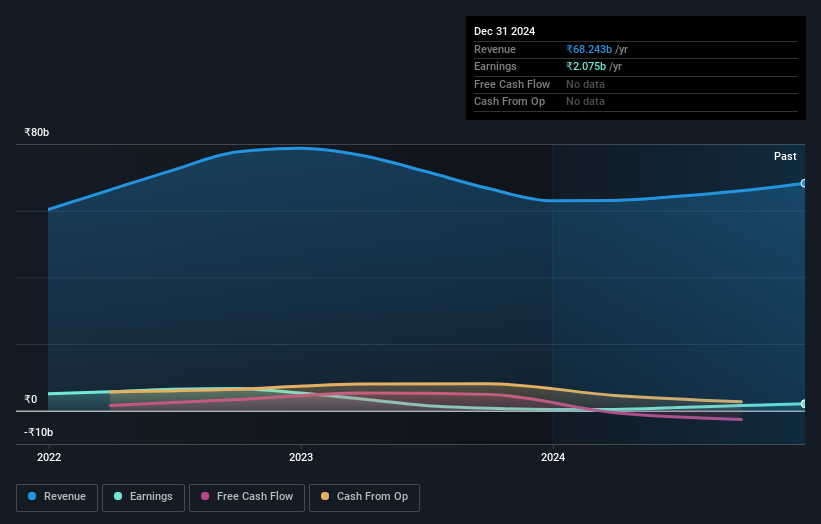The image size is (821, 524).
Task: Click the 2022 x-axis label
Action: point(49,458)
